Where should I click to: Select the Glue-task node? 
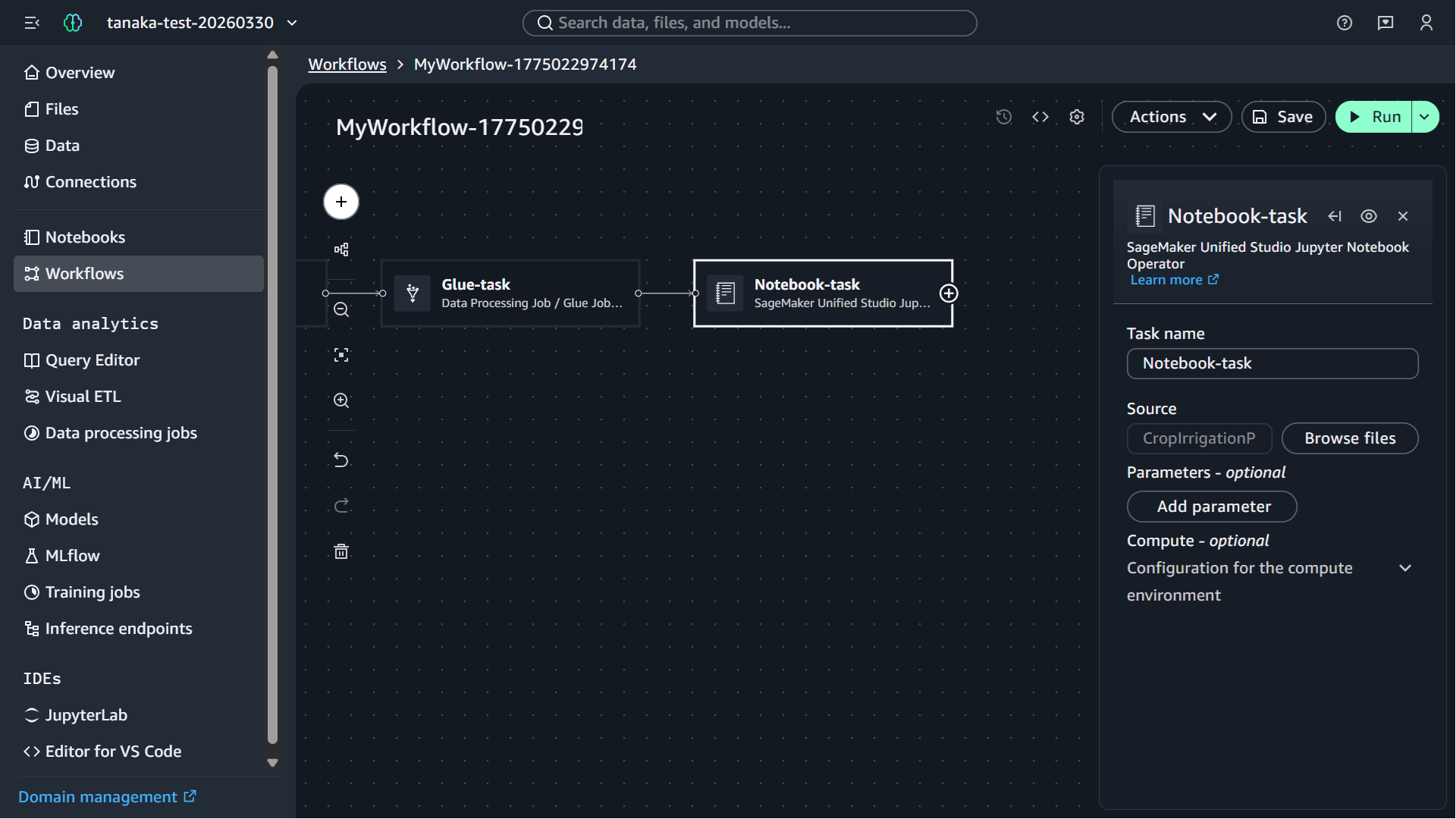tap(510, 293)
